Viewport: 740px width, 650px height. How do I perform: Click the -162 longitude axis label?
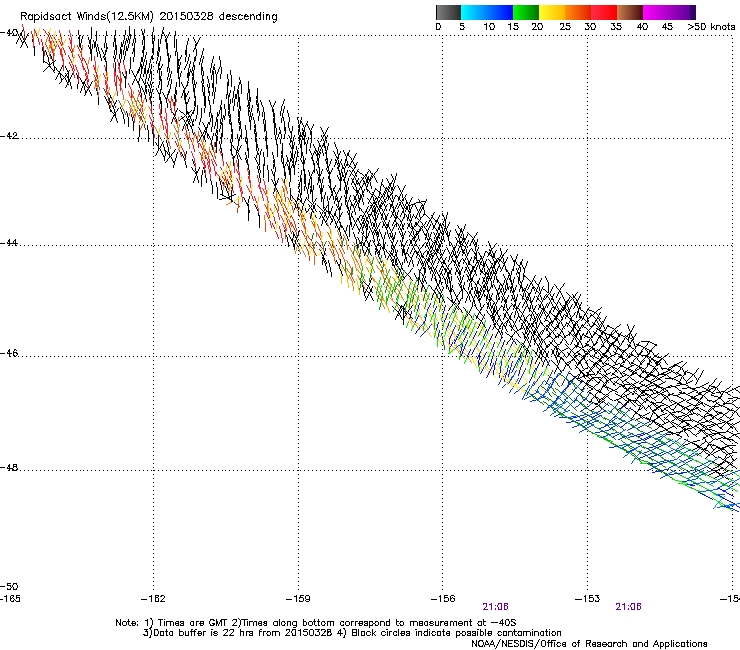153,599
